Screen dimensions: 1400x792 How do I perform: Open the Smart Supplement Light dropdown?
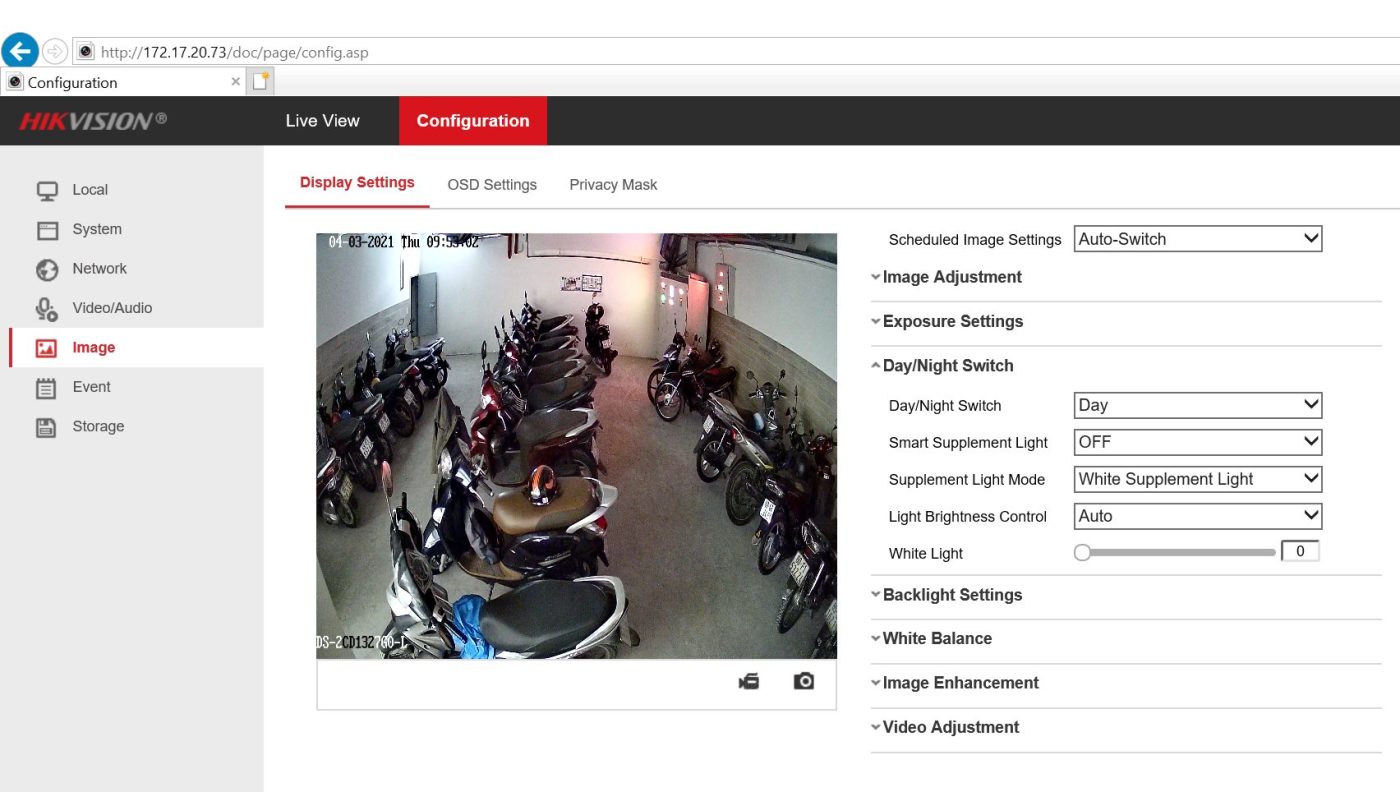pos(1198,442)
